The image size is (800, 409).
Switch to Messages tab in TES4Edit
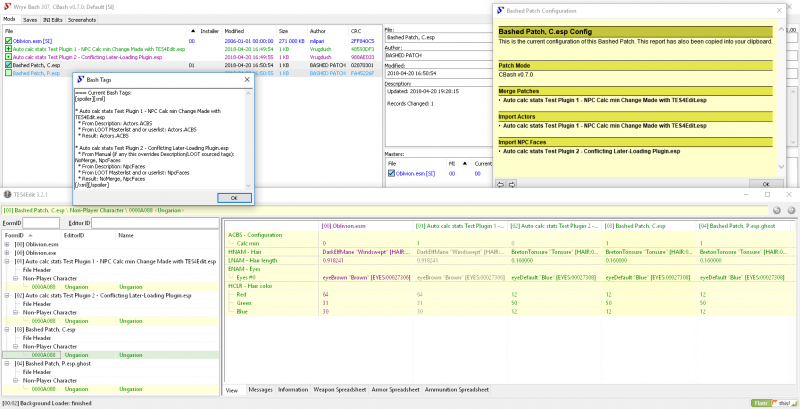260,390
